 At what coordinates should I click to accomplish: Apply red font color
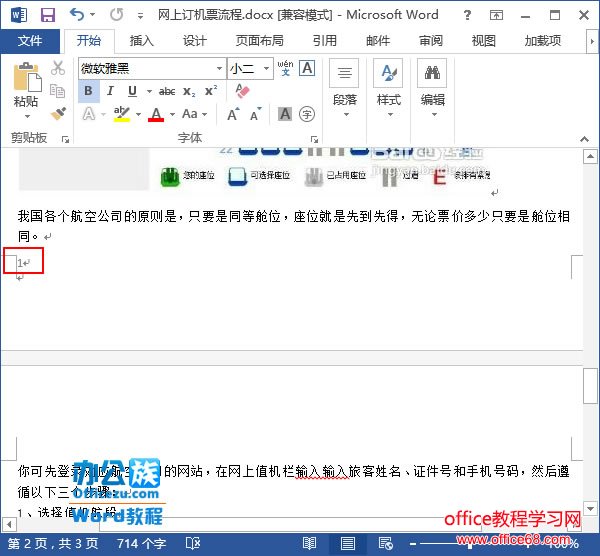click(156, 114)
